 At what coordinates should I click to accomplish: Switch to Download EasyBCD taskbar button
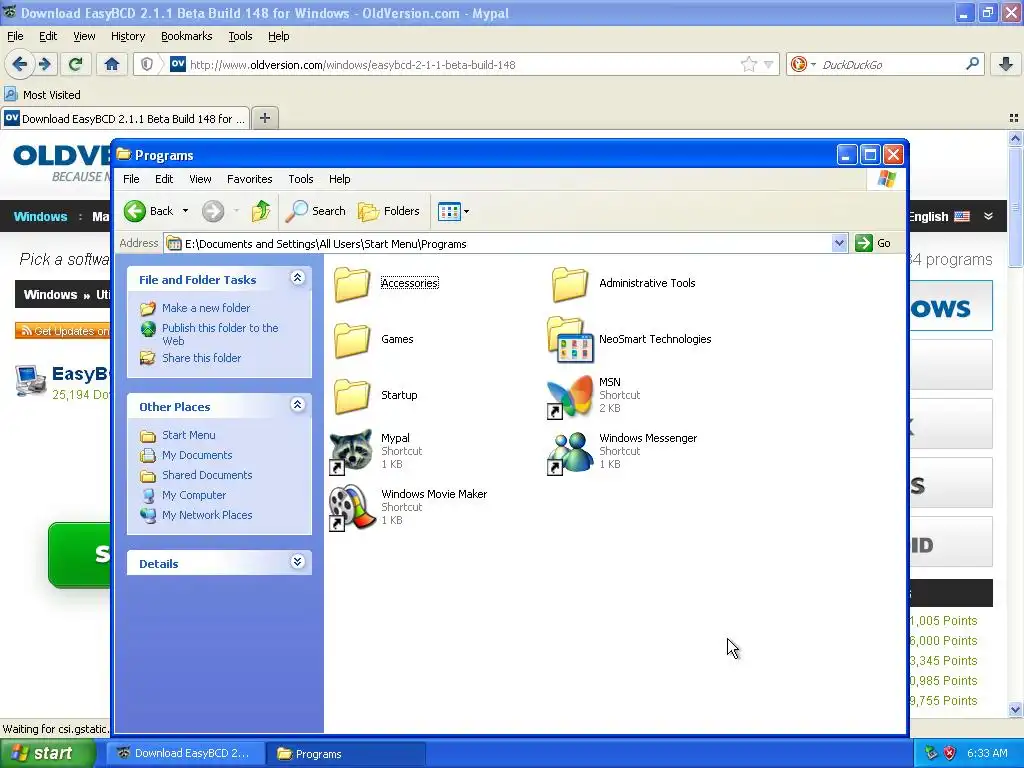click(185, 754)
